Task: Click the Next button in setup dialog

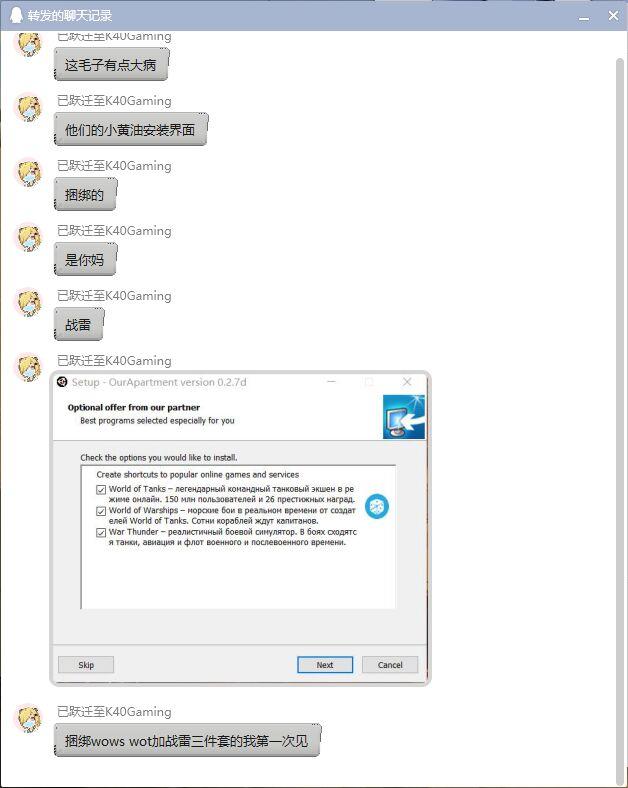Action: tap(325, 665)
